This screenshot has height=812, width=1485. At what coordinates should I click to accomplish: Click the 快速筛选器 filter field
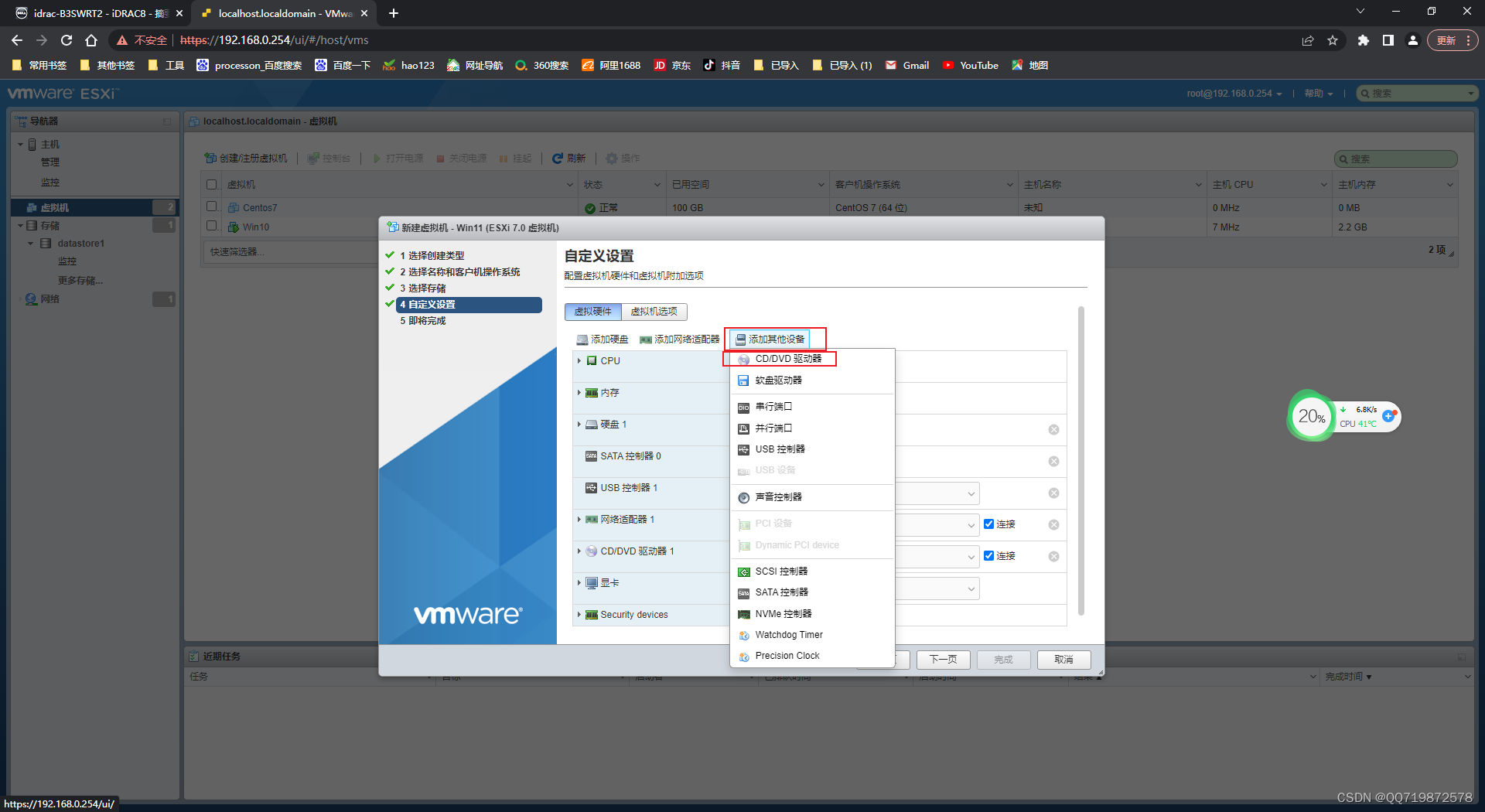(x=290, y=252)
